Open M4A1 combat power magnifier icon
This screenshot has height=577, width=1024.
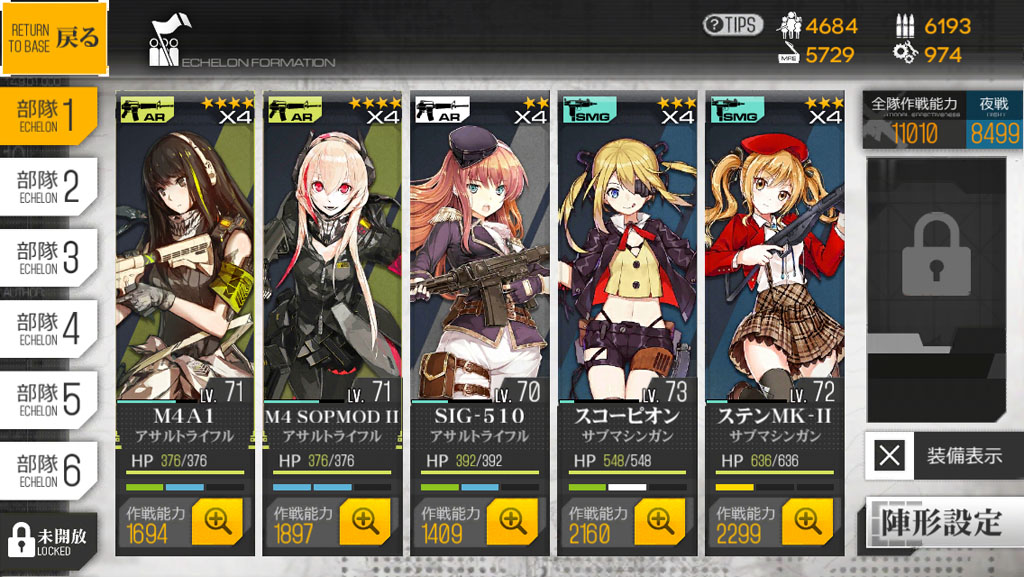217,521
